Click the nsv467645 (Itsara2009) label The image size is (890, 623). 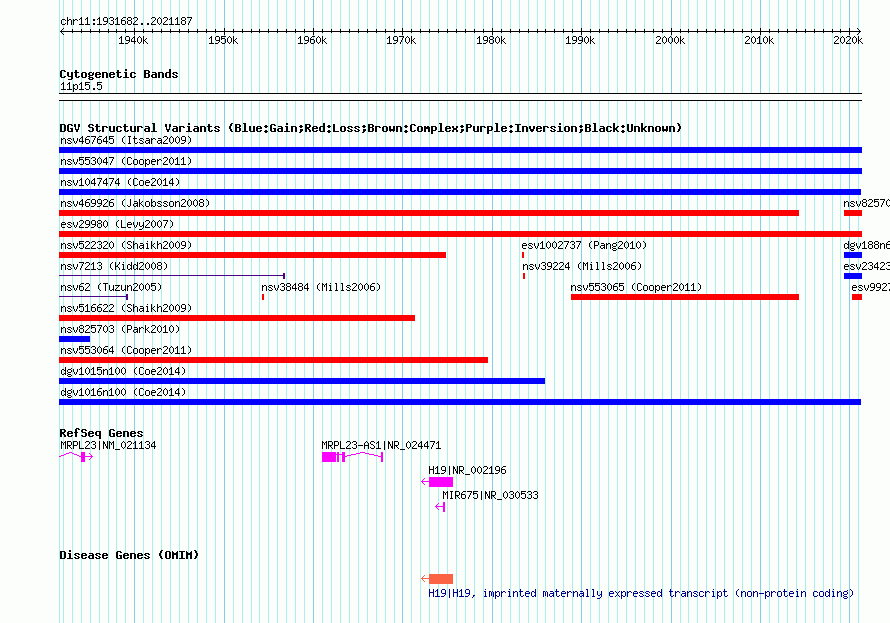tap(126, 140)
